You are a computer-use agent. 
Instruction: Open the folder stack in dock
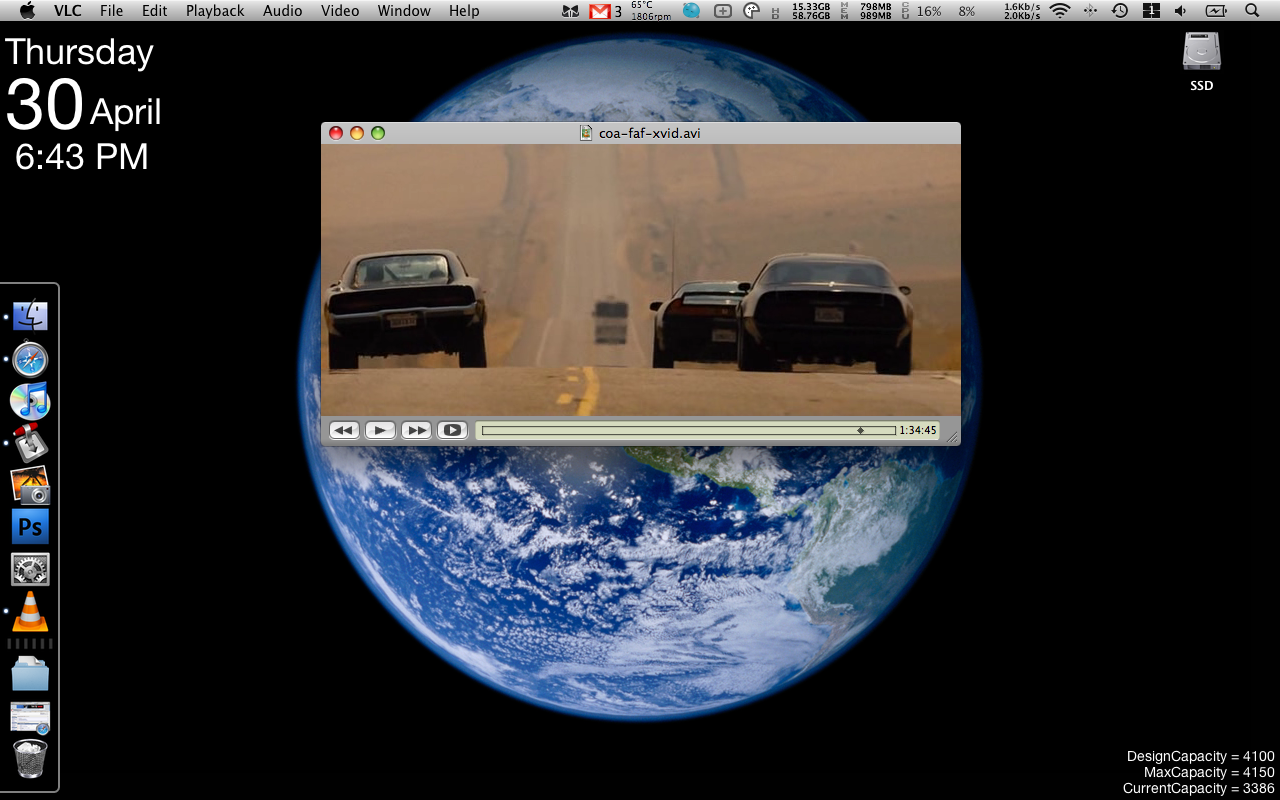(30, 673)
